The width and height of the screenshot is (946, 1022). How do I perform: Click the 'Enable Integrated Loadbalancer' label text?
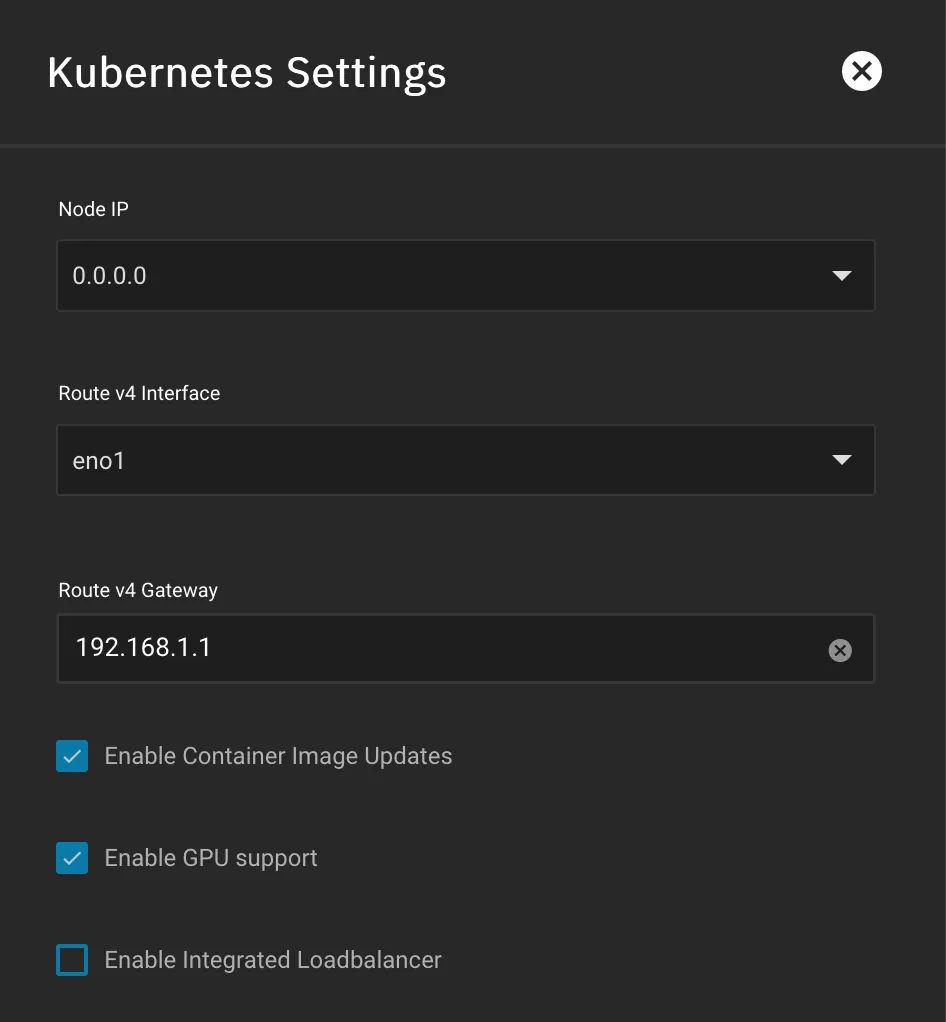click(x=273, y=960)
